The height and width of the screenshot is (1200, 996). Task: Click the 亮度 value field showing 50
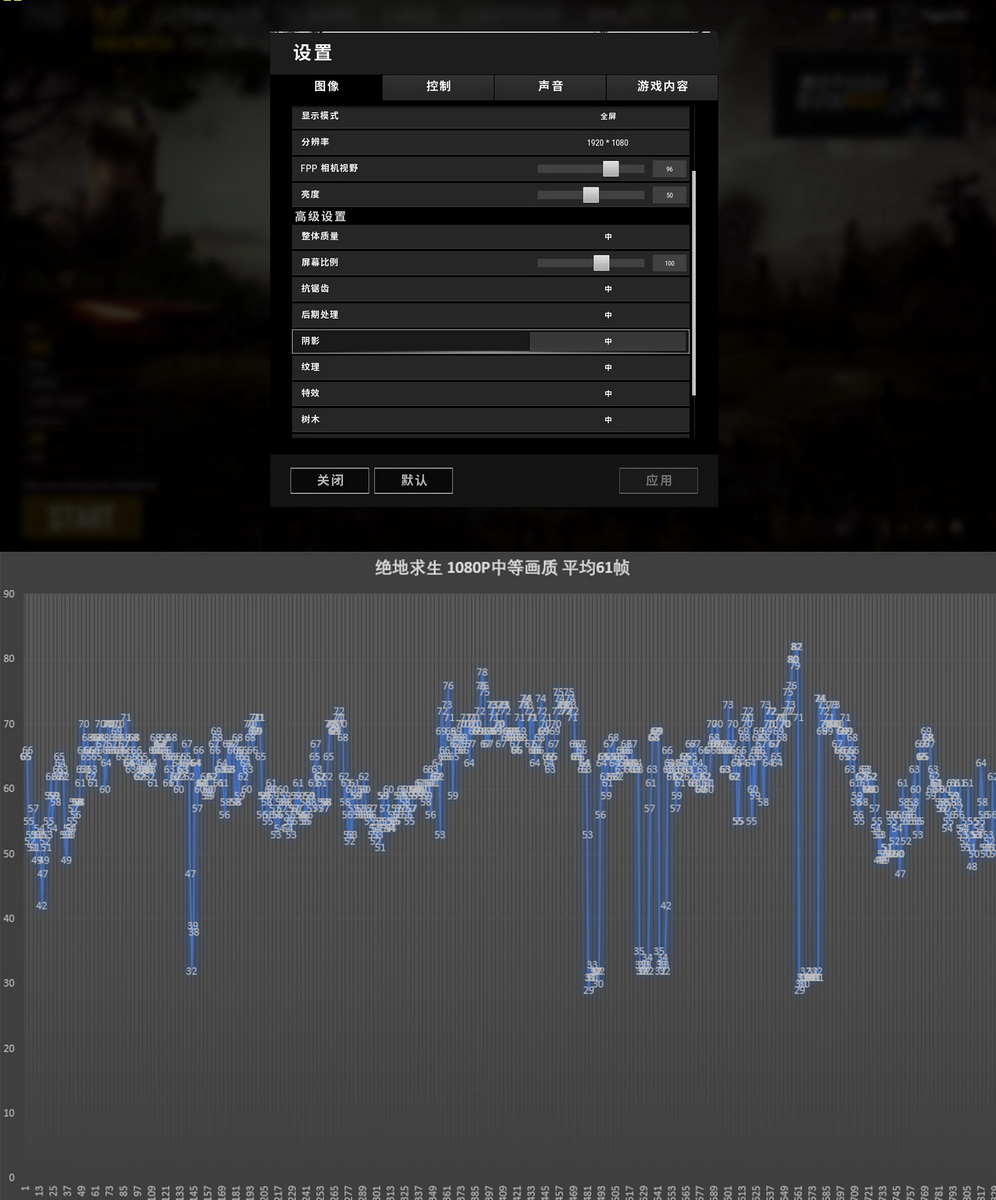tap(669, 195)
